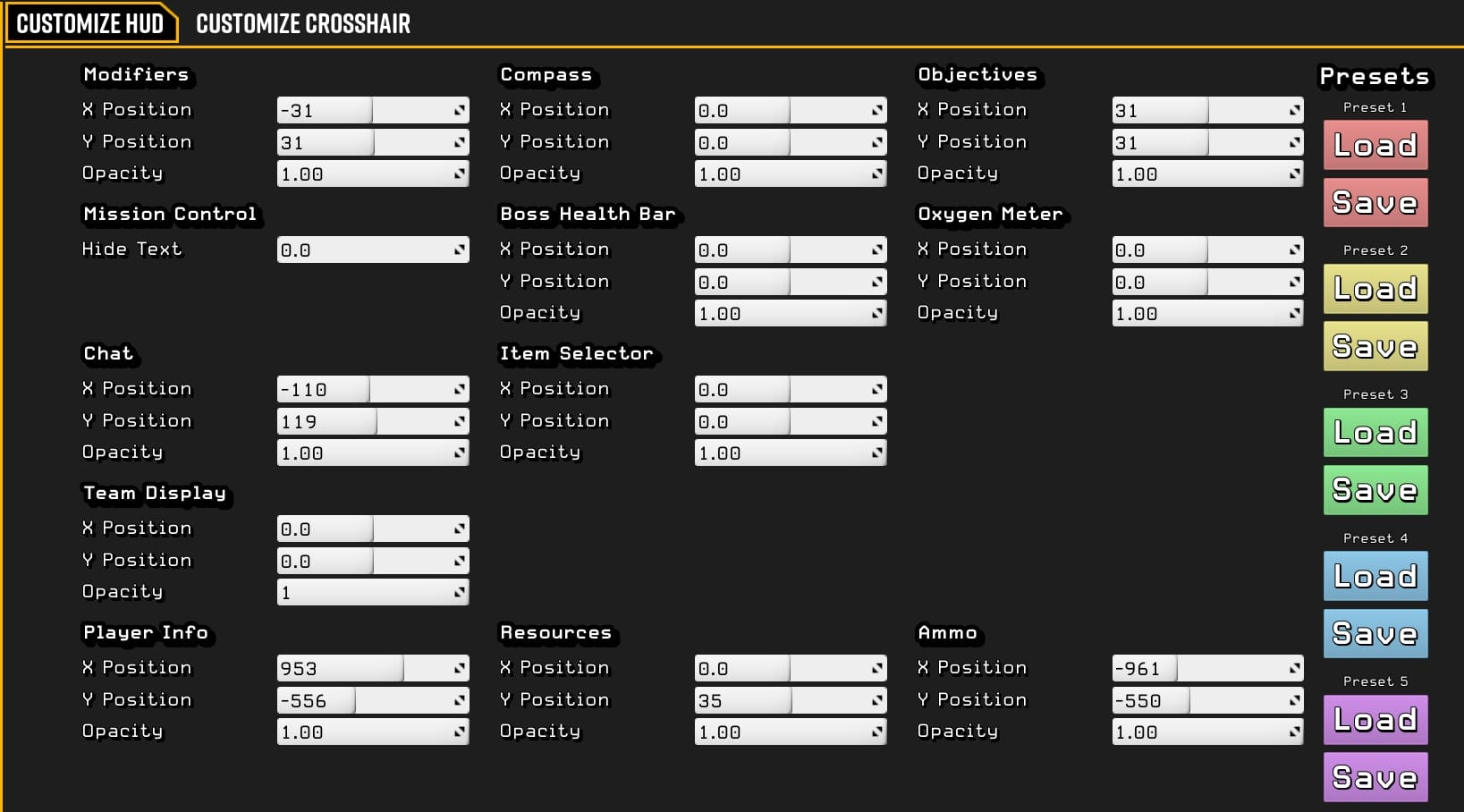The image size is (1464, 812).
Task: Click the Chat Y Position value field
Action: [x=373, y=421]
